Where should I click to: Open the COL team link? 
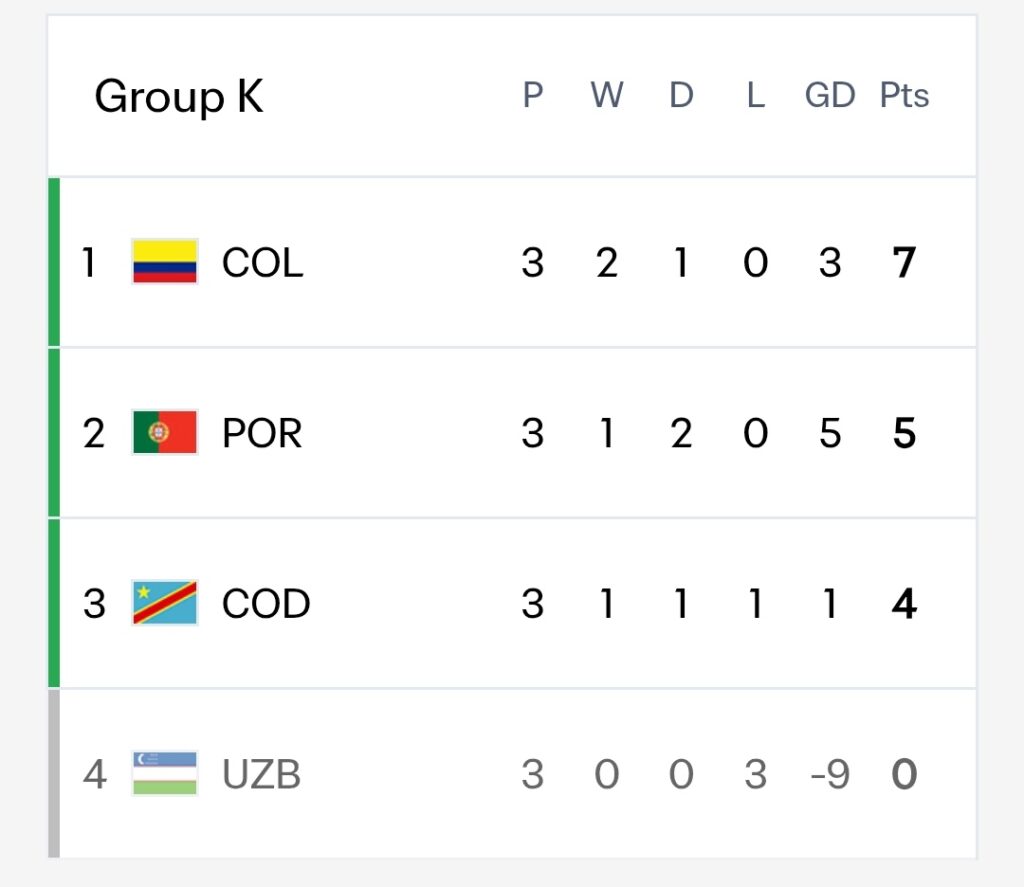pyautogui.click(x=263, y=263)
